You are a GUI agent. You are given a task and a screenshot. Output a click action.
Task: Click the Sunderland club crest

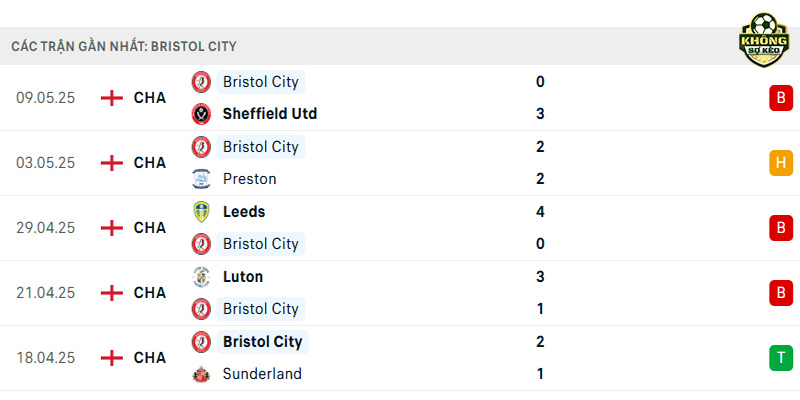pos(201,374)
